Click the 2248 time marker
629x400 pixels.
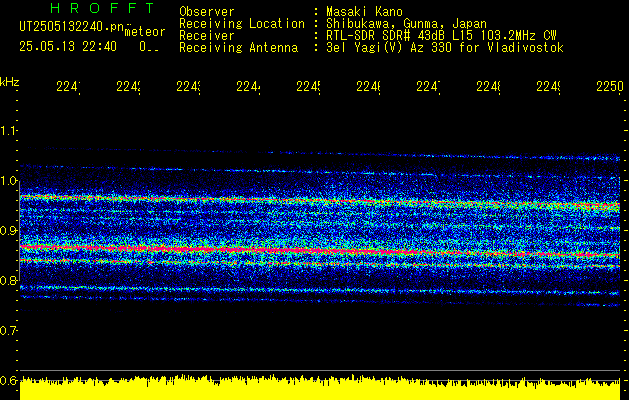coord(488,86)
